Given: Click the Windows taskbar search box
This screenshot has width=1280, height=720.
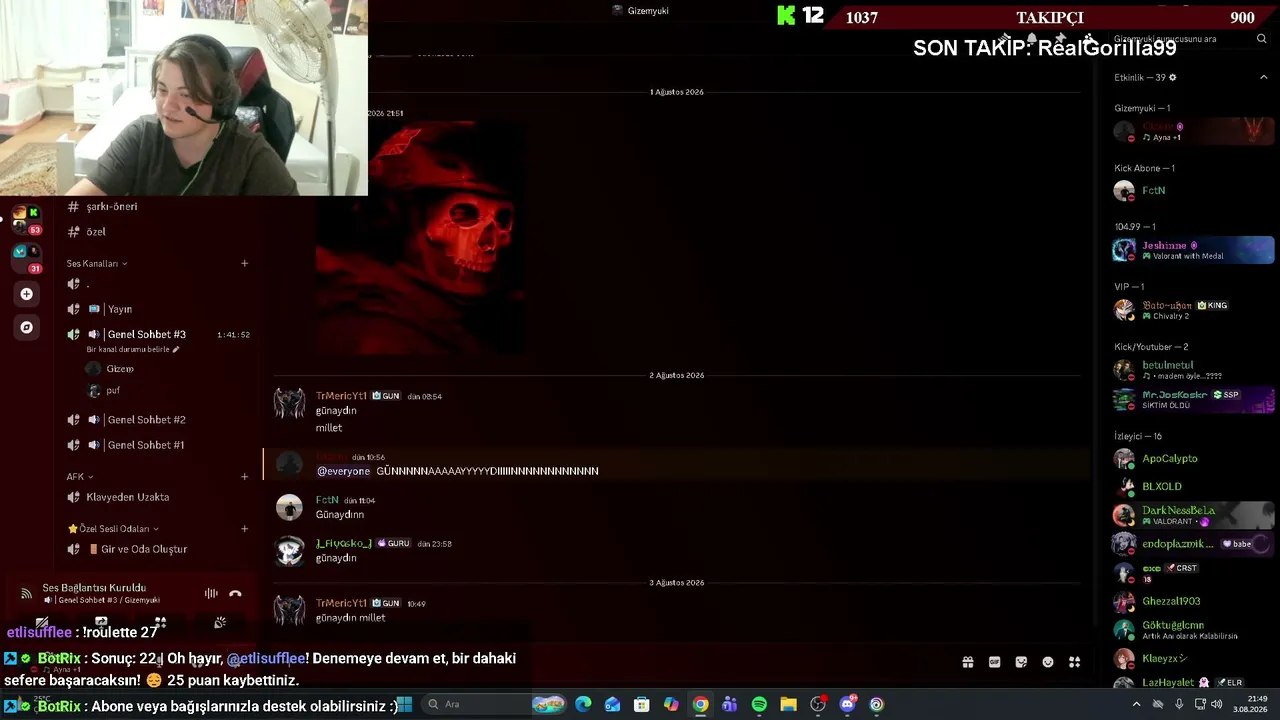Looking at the screenshot, I should click(x=495, y=705).
